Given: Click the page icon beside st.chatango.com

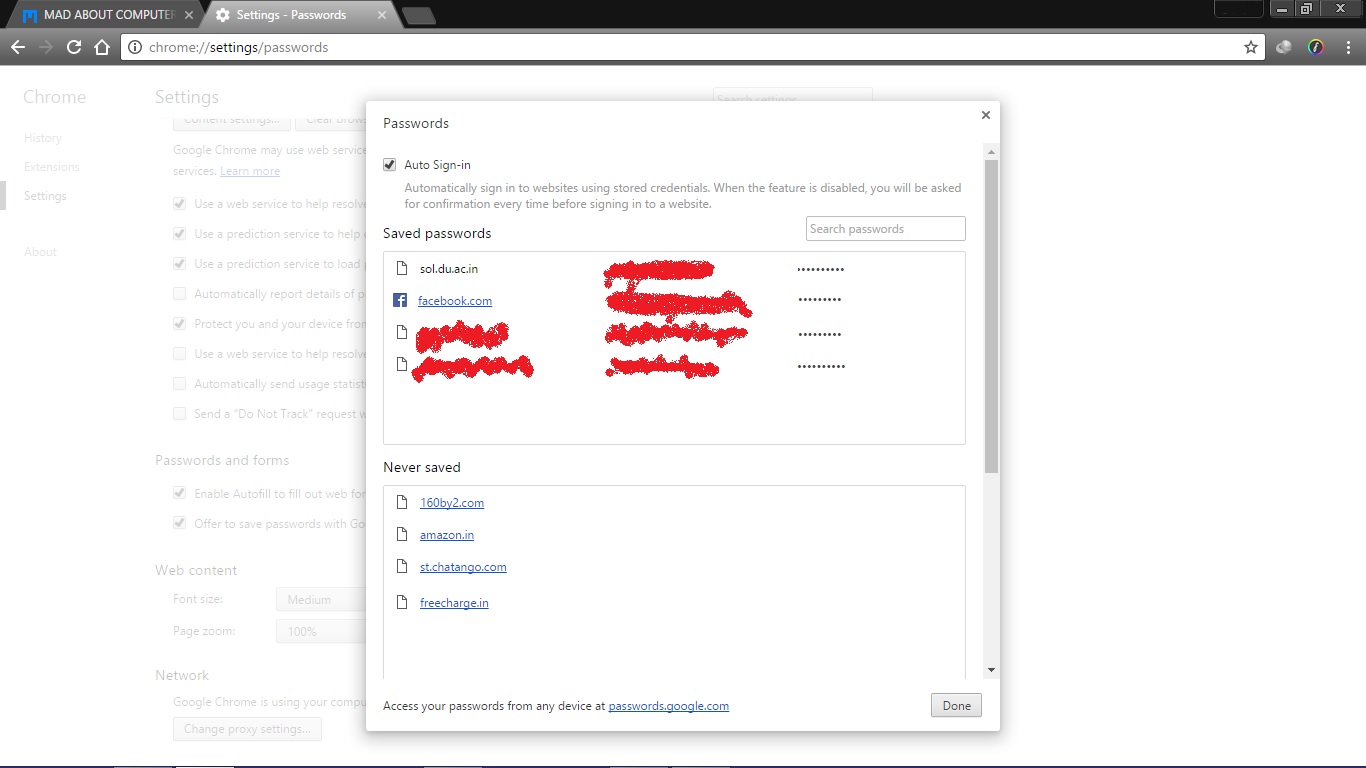Looking at the screenshot, I should pyautogui.click(x=402, y=566).
